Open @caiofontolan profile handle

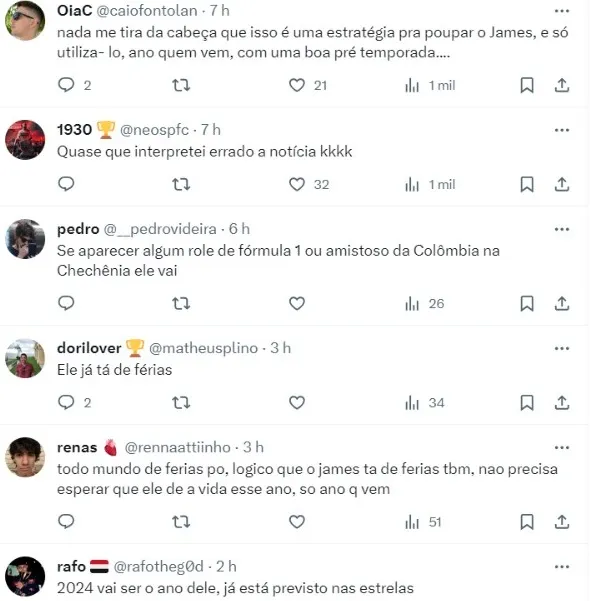[147, 11]
